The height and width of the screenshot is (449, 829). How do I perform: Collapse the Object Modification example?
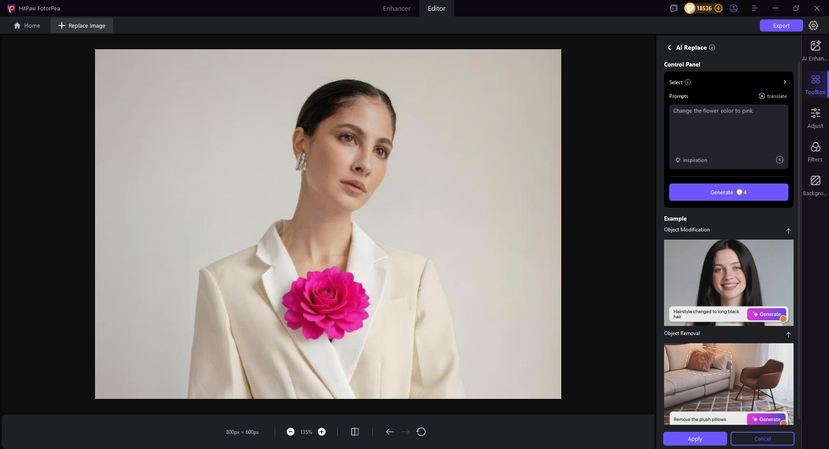788,231
